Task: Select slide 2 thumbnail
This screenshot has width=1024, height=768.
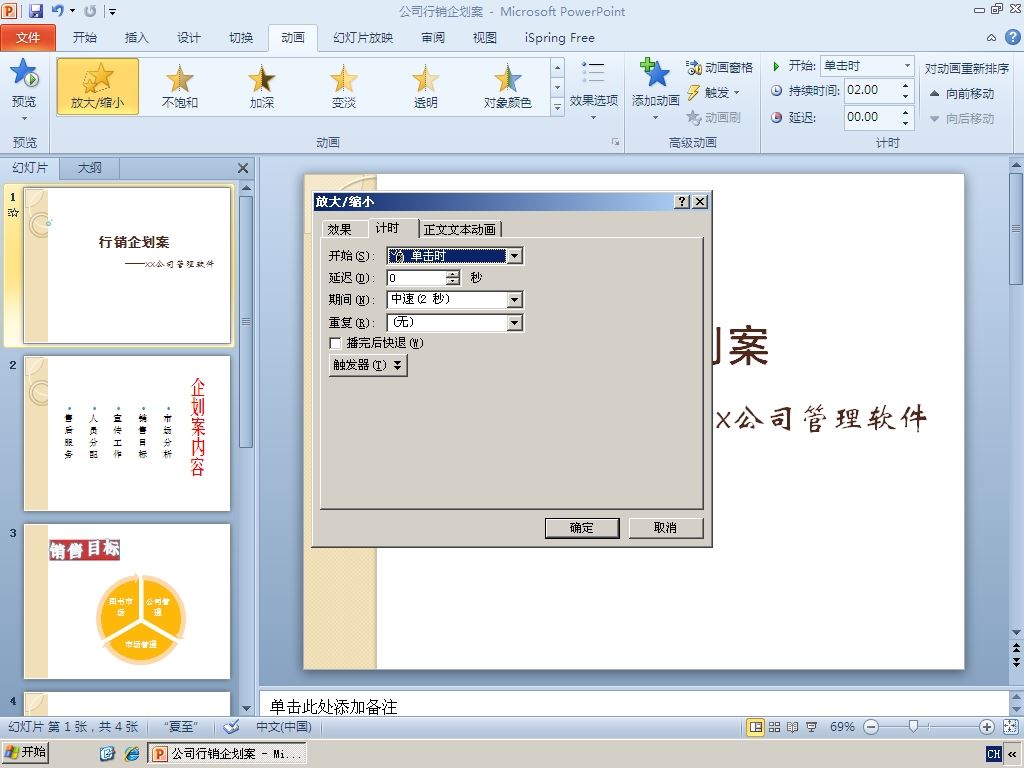Action: pos(127,433)
